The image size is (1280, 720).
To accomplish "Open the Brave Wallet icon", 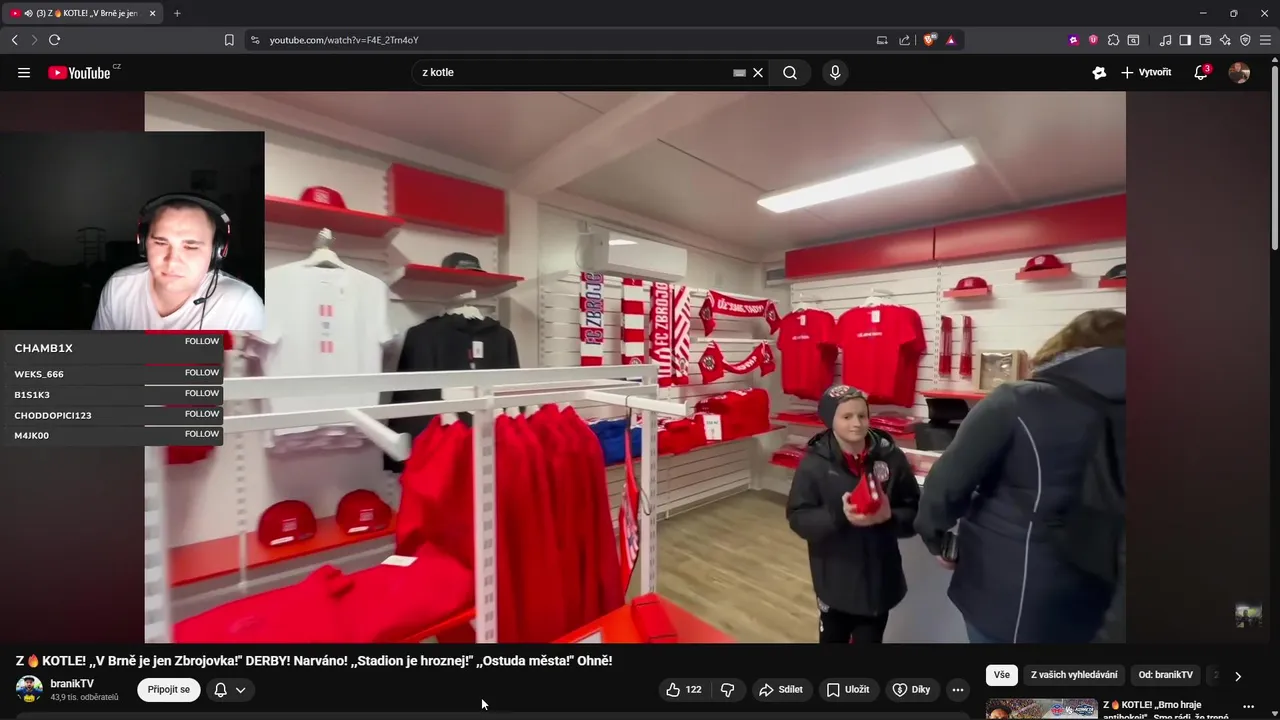I will click(1205, 40).
